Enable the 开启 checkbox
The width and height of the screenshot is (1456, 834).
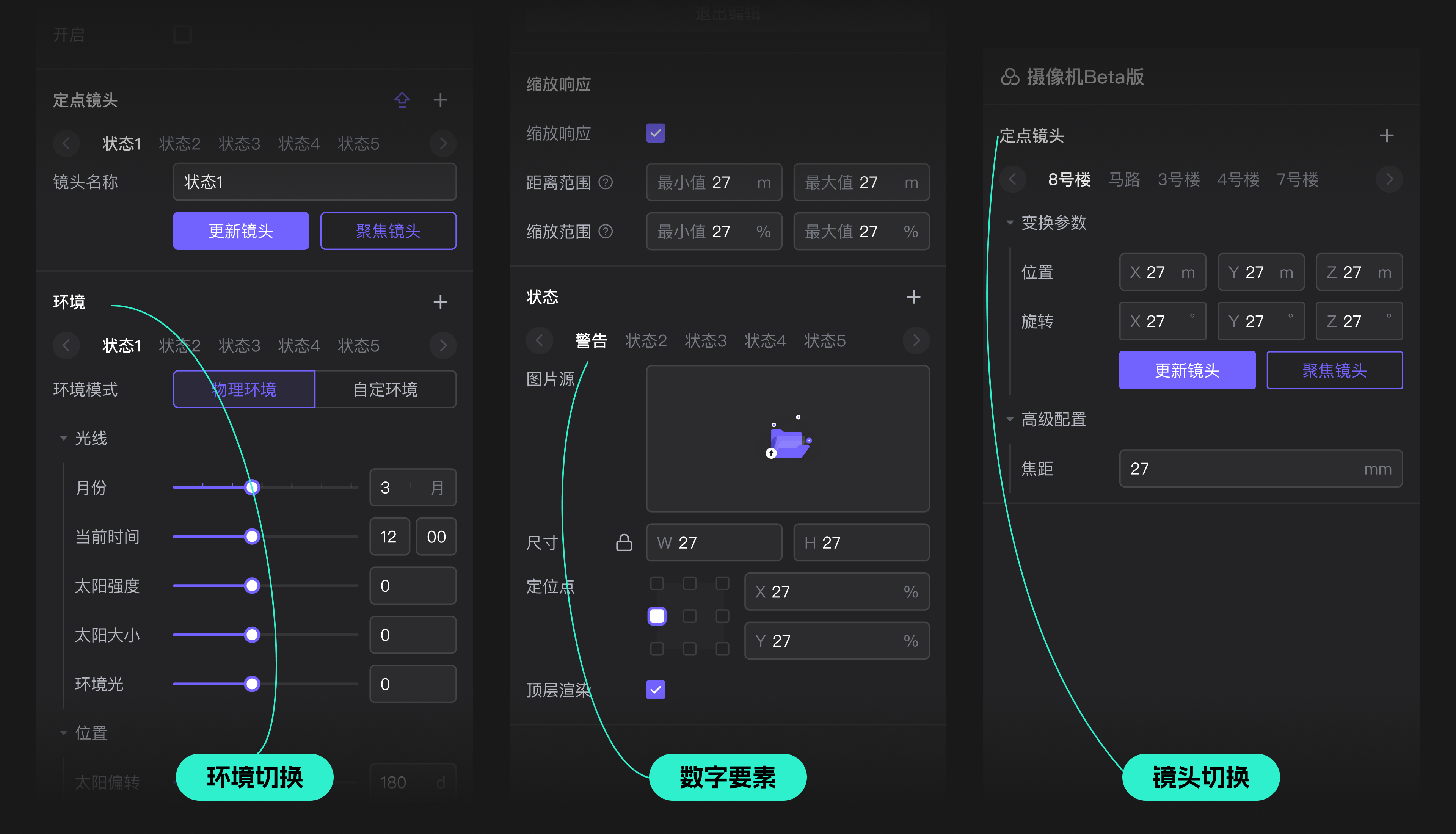click(182, 34)
